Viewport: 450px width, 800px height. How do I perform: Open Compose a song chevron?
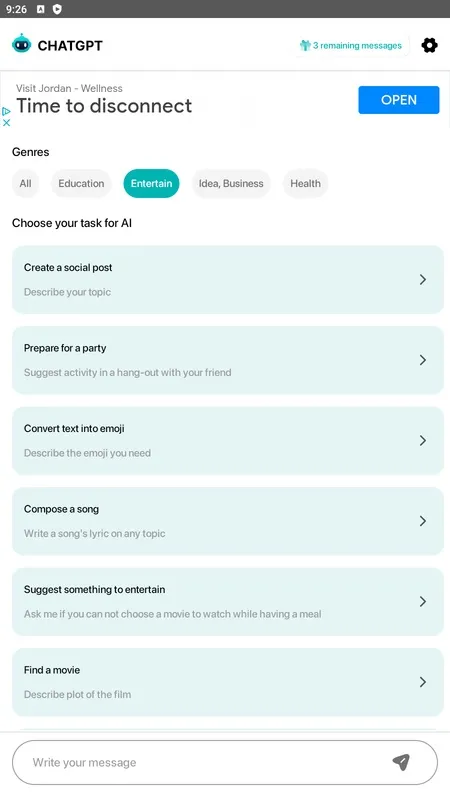click(422, 521)
